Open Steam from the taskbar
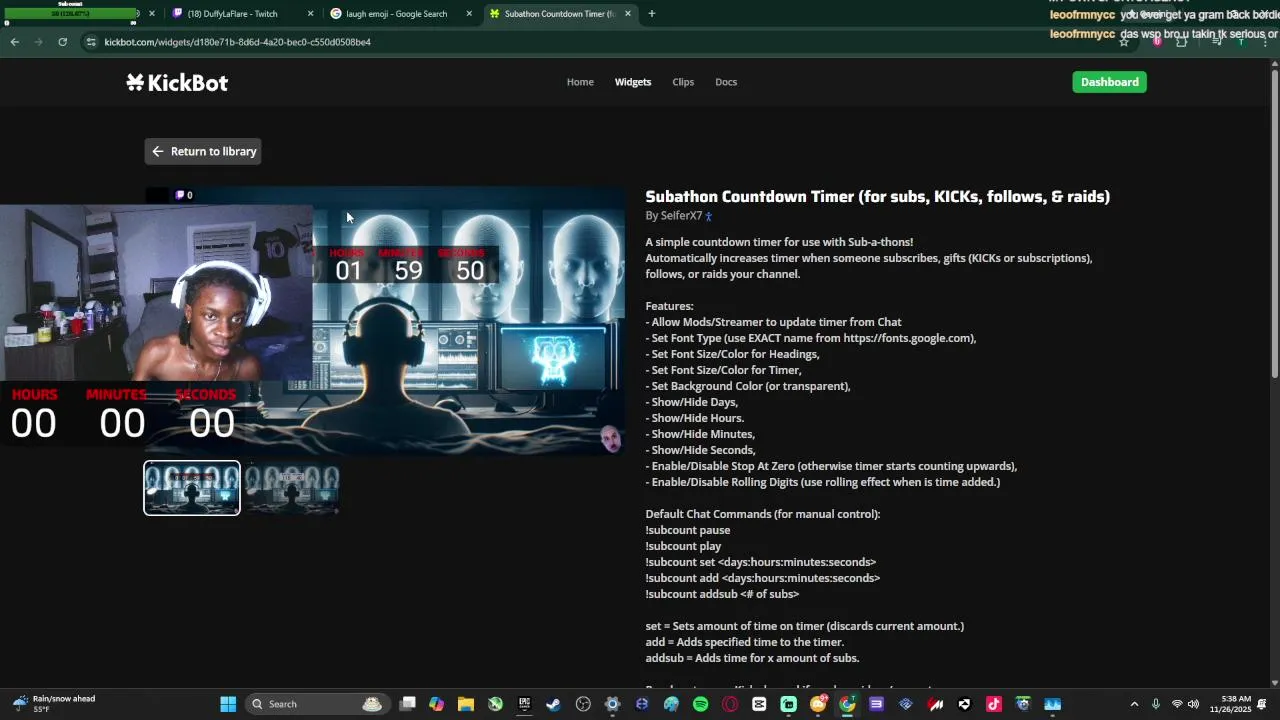Viewport: 1280px width, 720px height. click(553, 704)
